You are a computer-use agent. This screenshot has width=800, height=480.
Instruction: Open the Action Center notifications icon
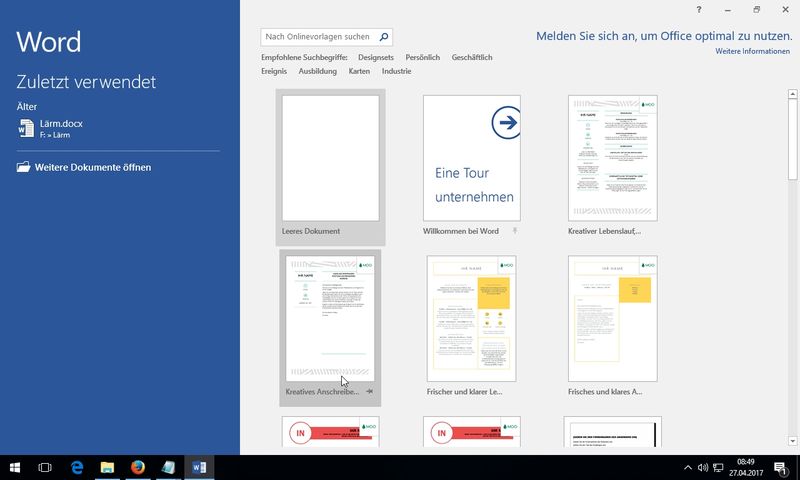780,467
